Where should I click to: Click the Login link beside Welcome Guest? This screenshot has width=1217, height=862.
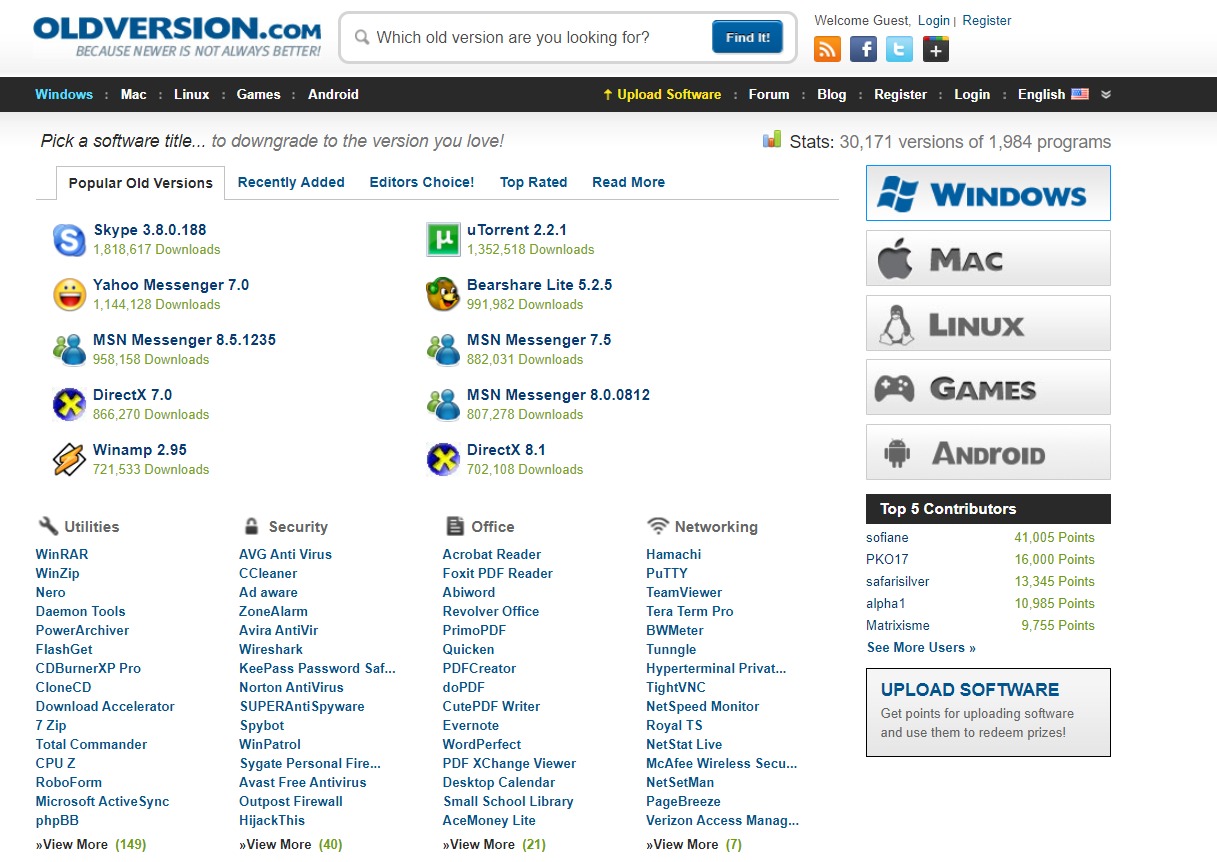click(934, 20)
